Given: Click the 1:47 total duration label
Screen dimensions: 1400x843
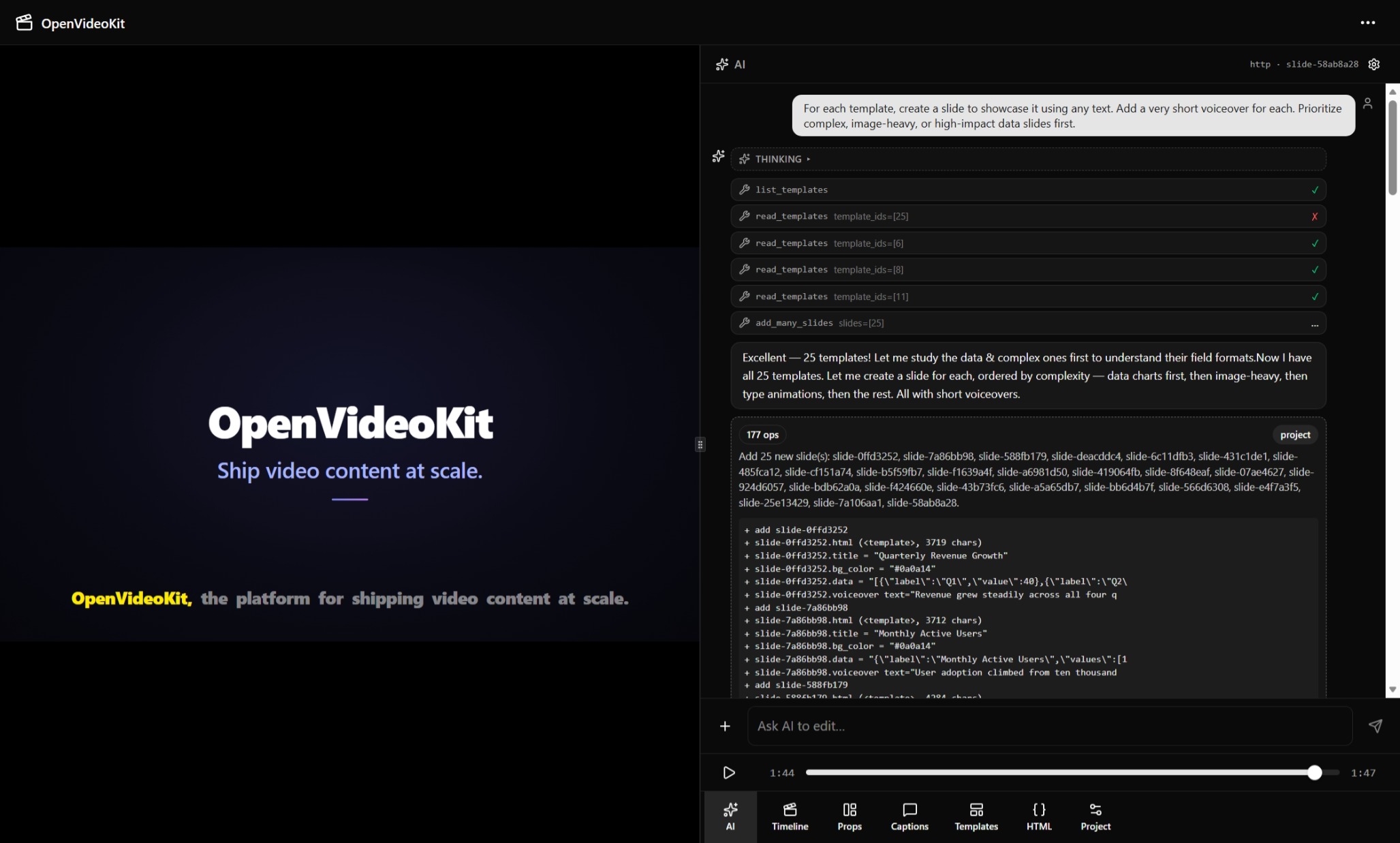Looking at the screenshot, I should click(x=1363, y=773).
